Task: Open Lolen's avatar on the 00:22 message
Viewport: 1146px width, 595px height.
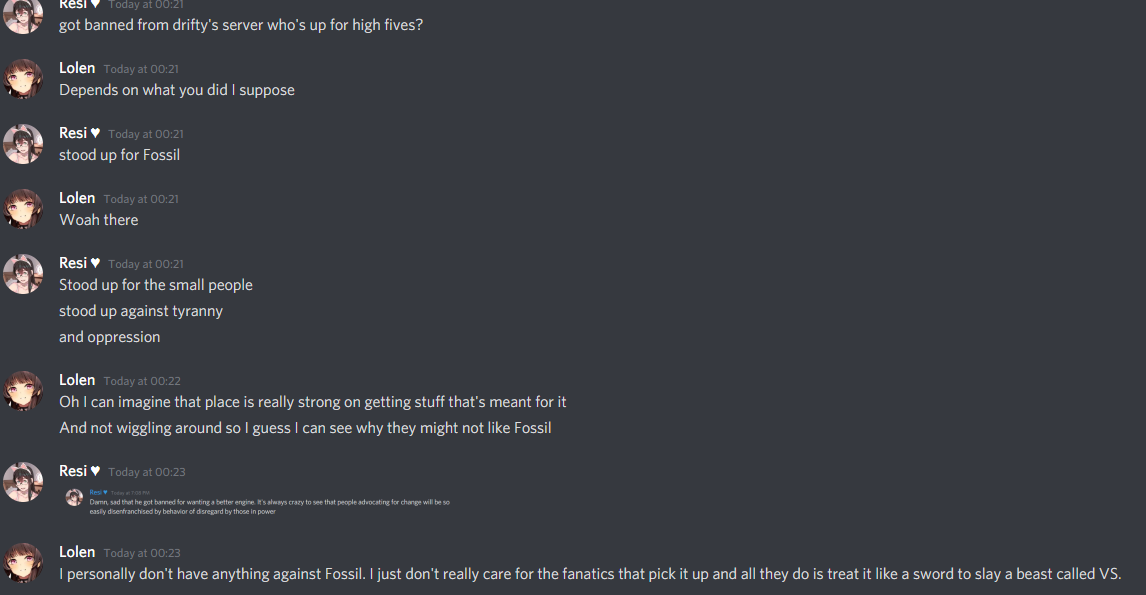Action: click(x=23, y=391)
